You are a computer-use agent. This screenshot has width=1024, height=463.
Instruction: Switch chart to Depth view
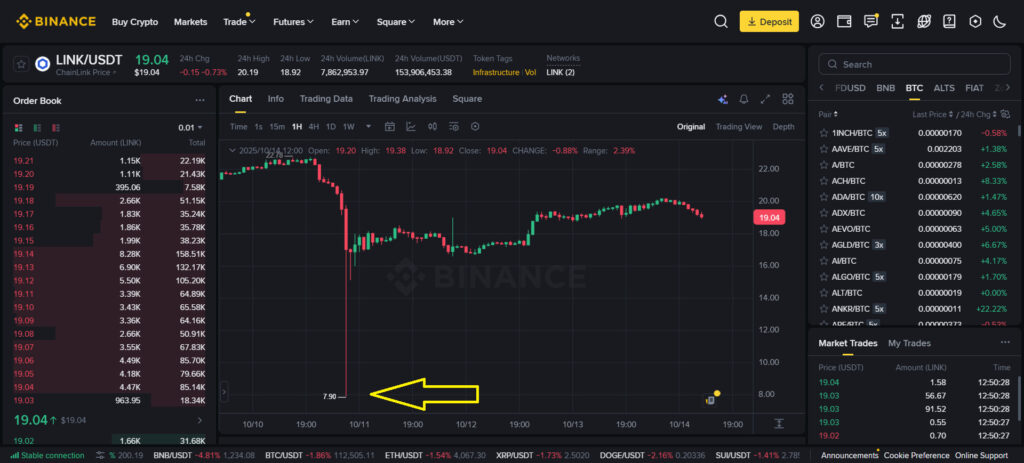(x=783, y=127)
